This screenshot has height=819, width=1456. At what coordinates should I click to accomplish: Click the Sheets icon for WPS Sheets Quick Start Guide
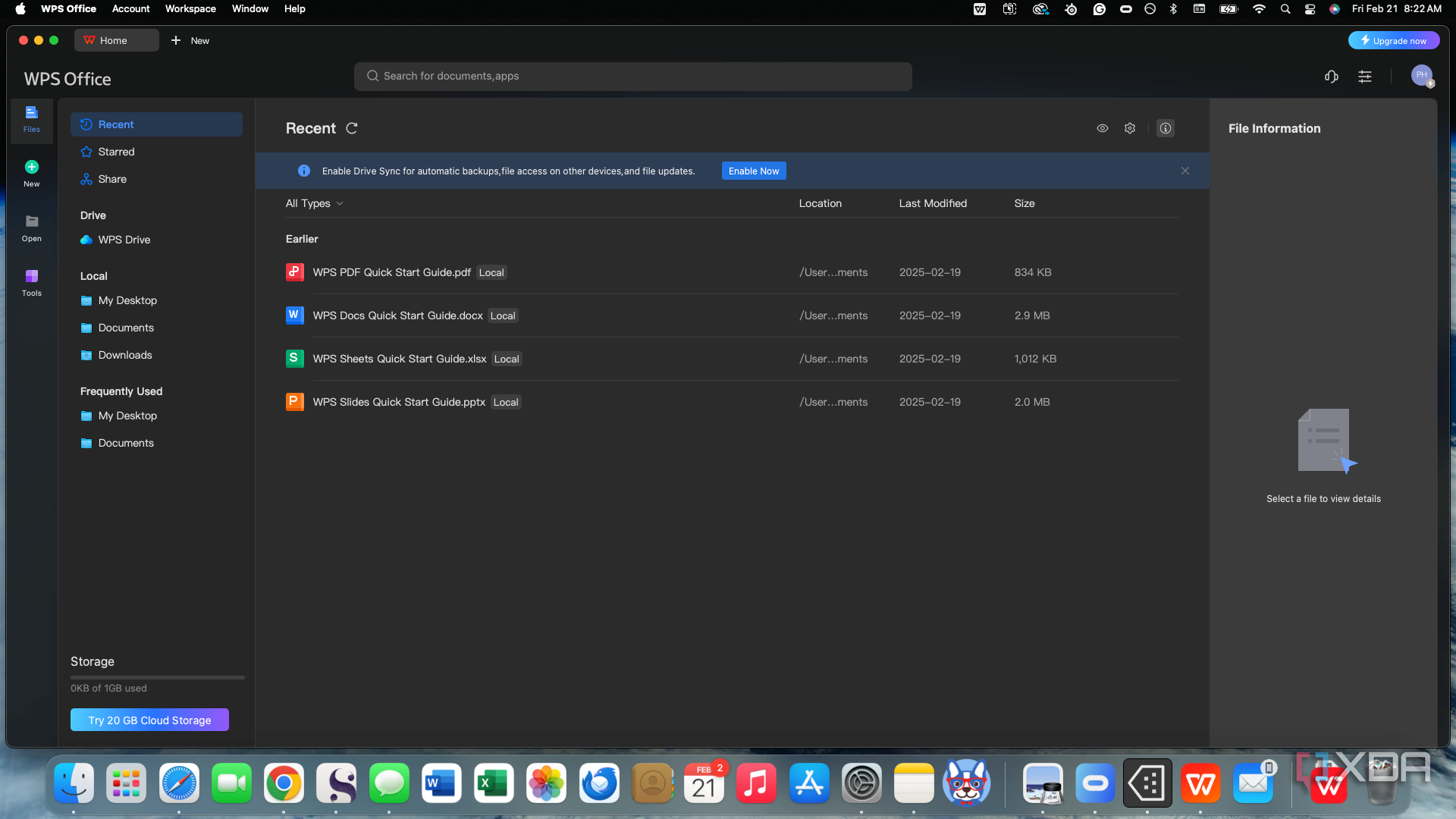pos(294,358)
